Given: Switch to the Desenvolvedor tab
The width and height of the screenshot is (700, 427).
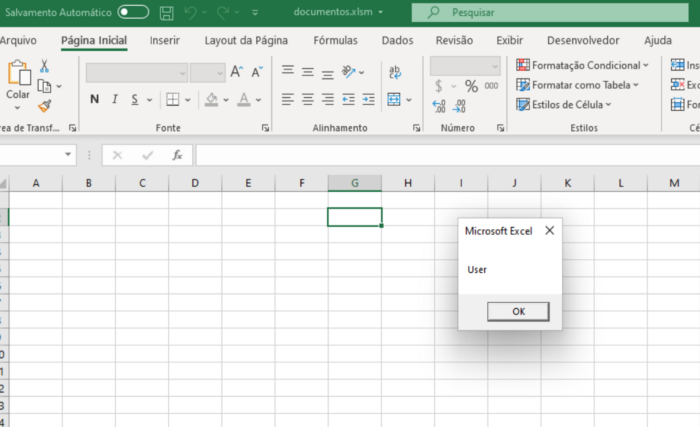Looking at the screenshot, I should pos(583,40).
